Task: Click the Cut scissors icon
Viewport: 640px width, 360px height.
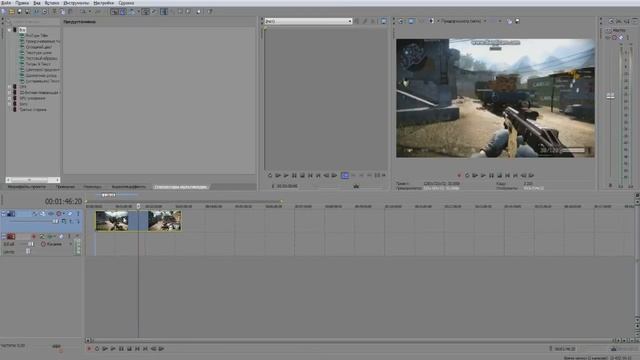Action: click(54, 12)
